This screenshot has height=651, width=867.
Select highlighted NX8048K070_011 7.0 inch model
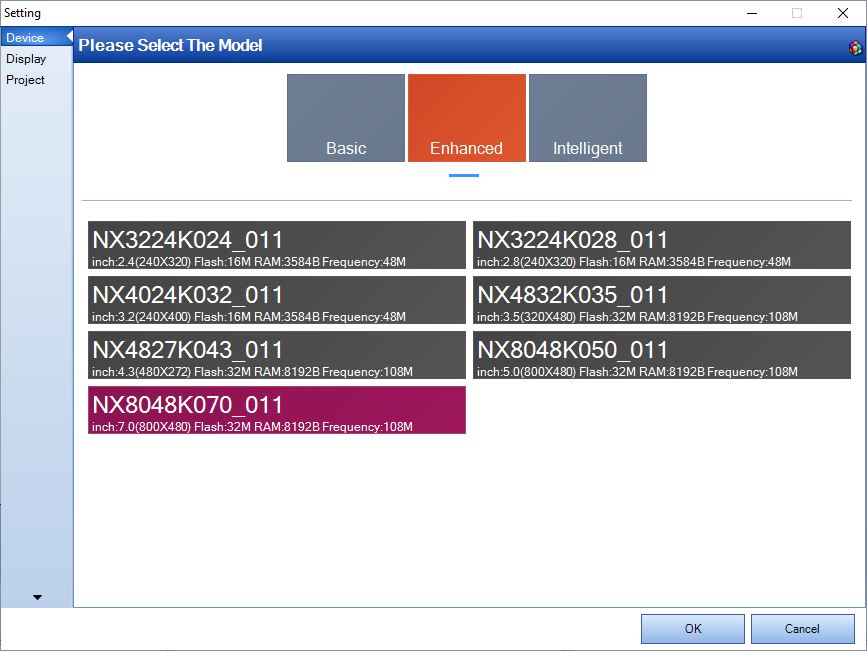[x=276, y=411]
